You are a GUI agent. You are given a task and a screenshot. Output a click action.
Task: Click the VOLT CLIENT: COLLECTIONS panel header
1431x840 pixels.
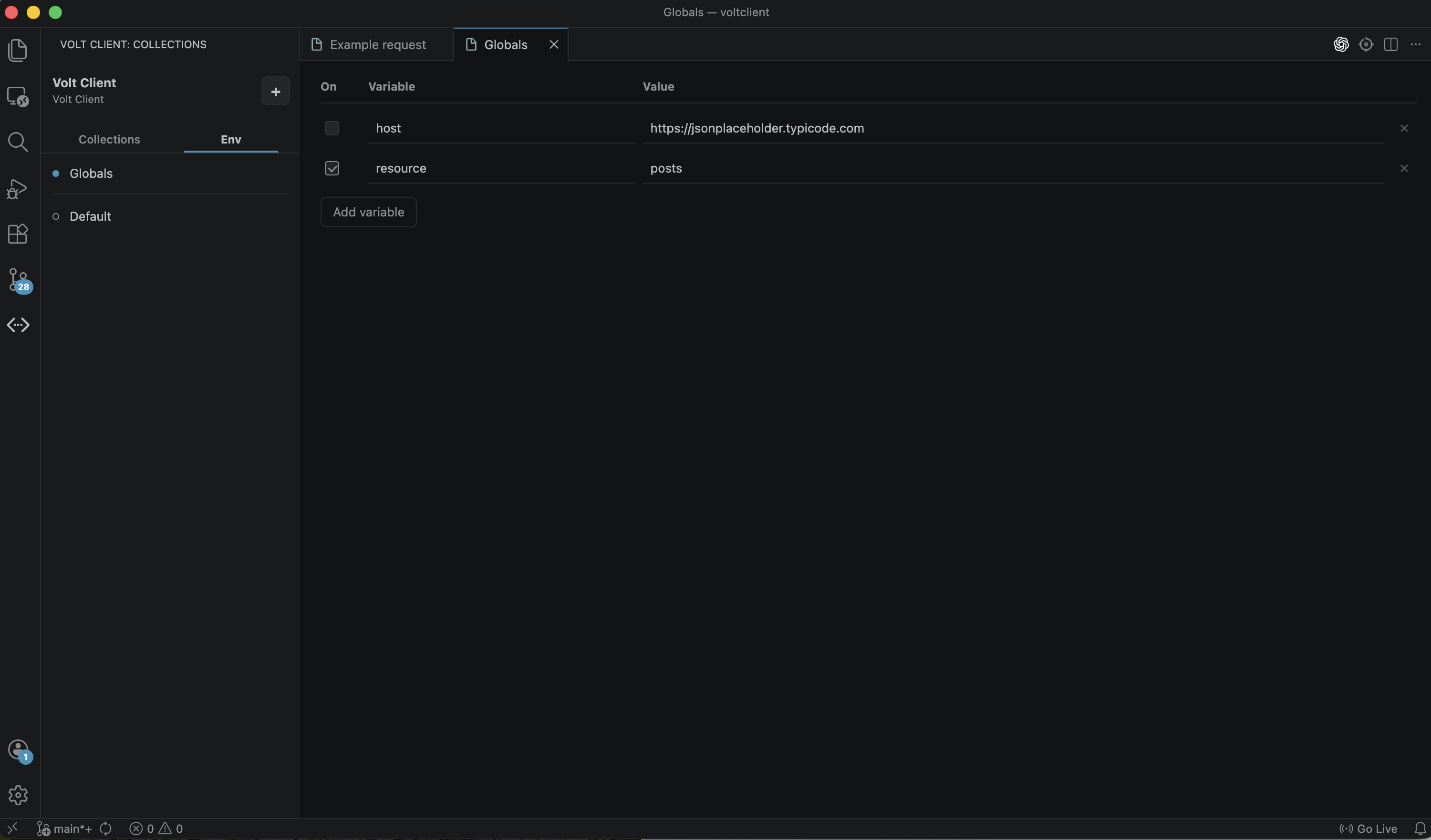pos(134,44)
